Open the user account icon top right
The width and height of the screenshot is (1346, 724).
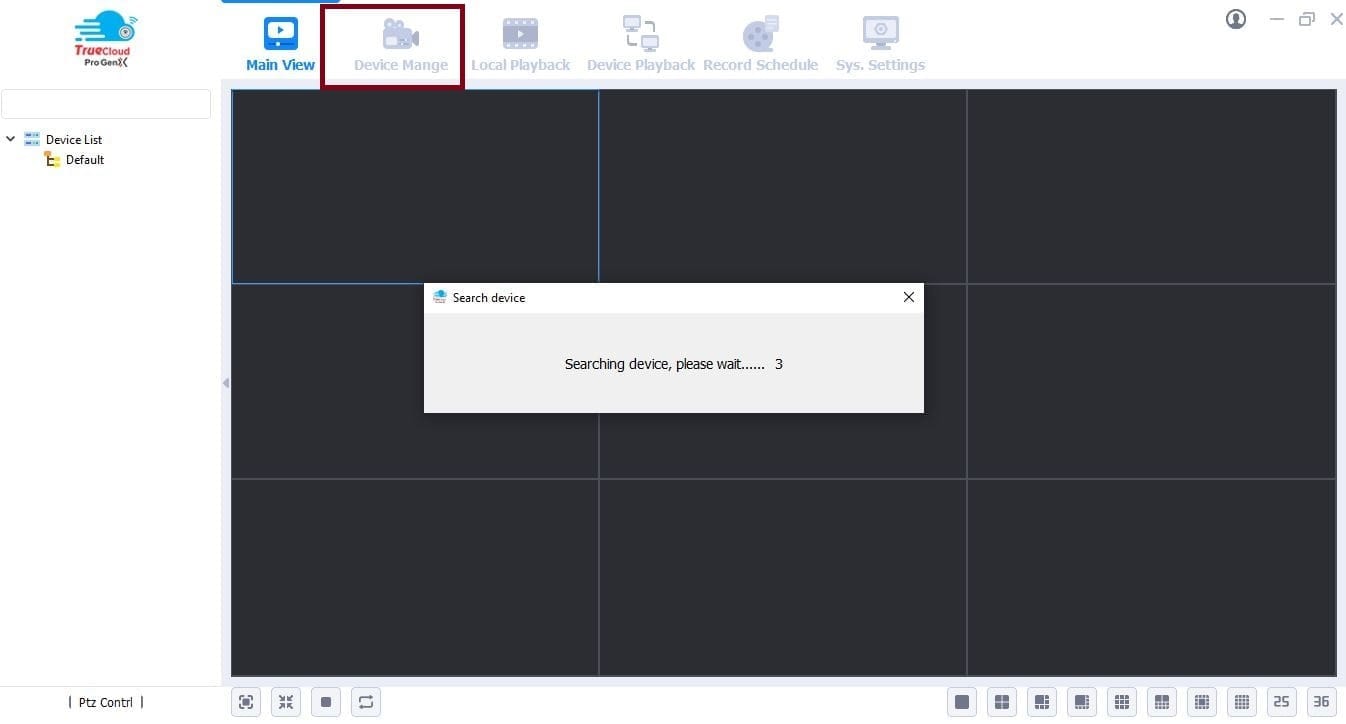point(1235,19)
